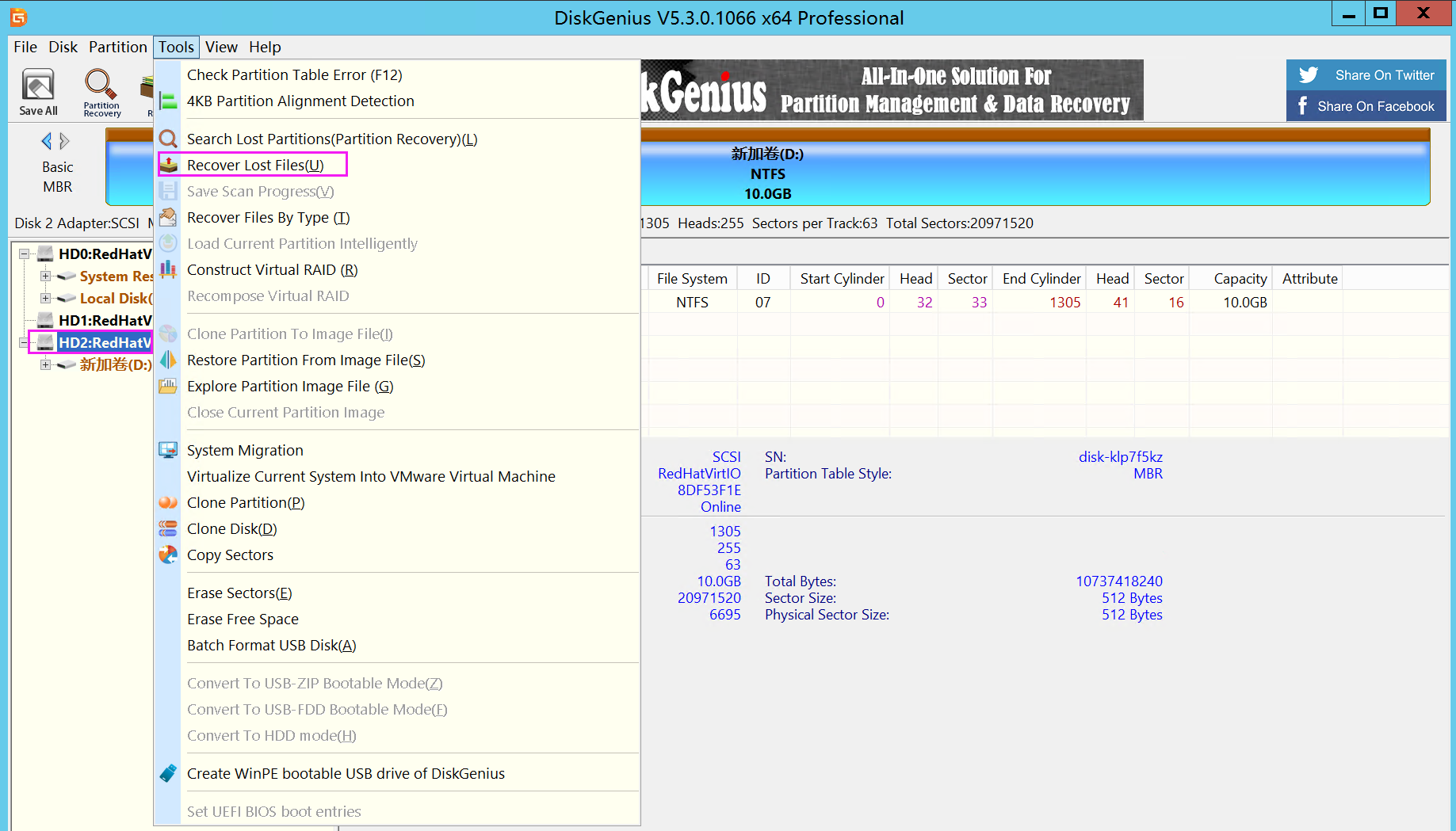Select the System Res partition label
Image resolution: width=1456 pixels, height=831 pixels.
pyautogui.click(x=117, y=276)
